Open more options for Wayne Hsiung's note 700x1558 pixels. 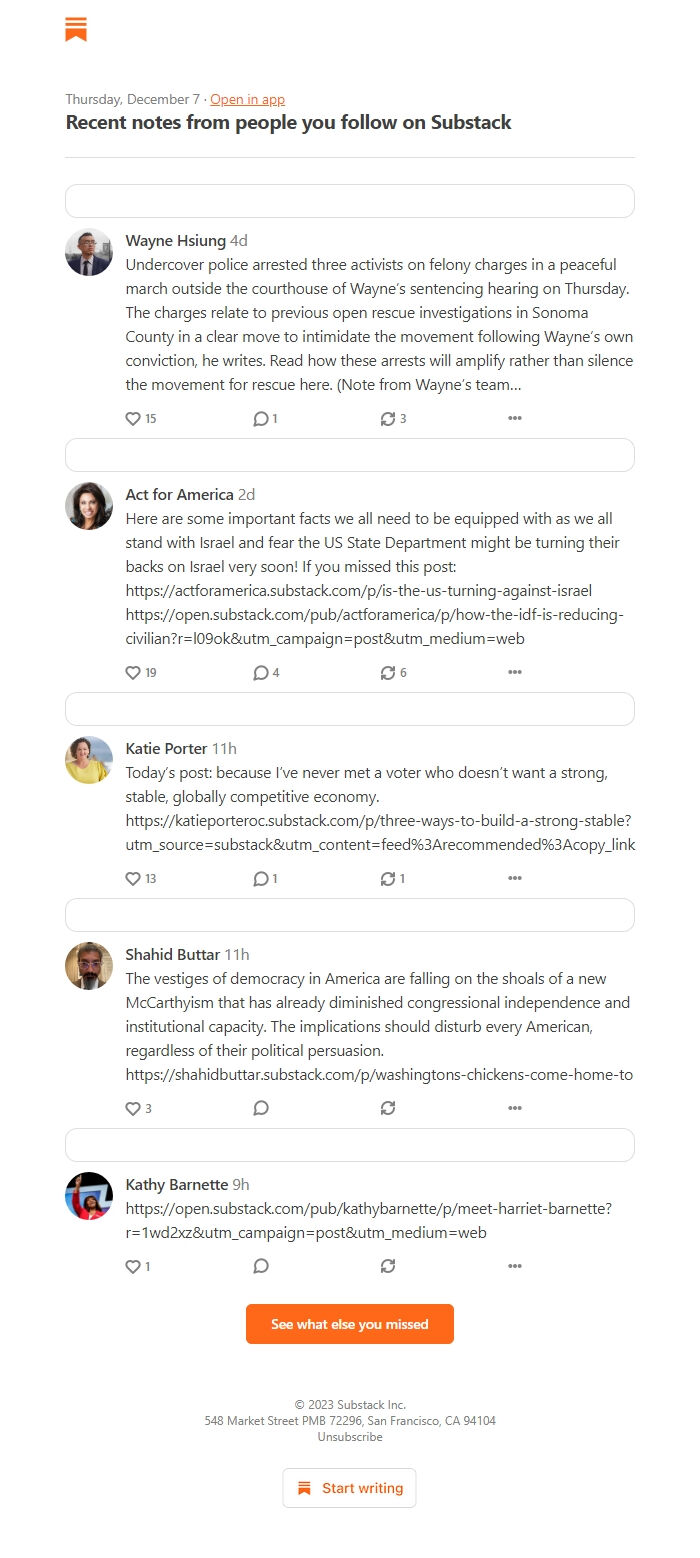pos(515,419)
